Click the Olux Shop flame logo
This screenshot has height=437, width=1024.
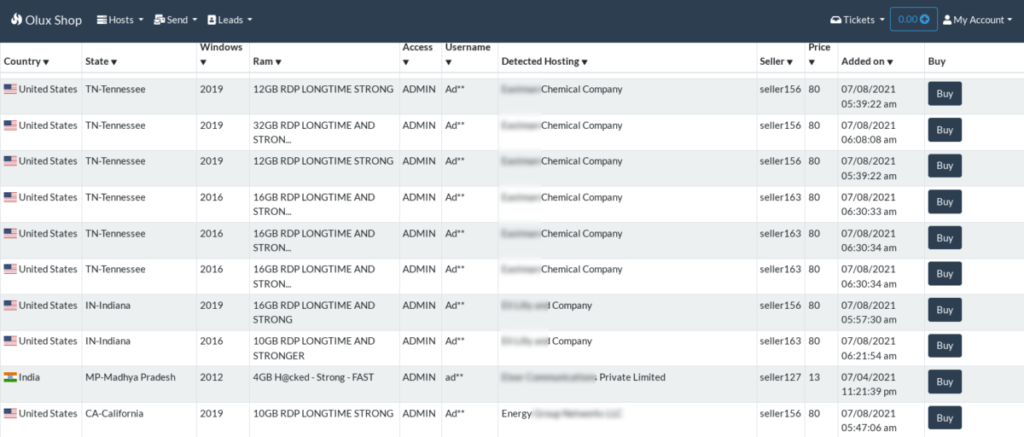click(16, 20)
